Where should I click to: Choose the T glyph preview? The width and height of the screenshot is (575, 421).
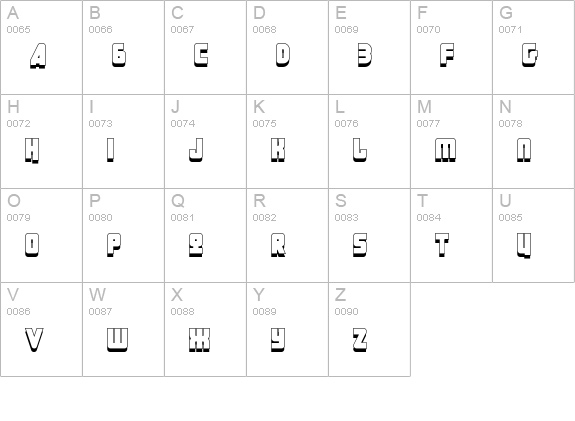442,245
